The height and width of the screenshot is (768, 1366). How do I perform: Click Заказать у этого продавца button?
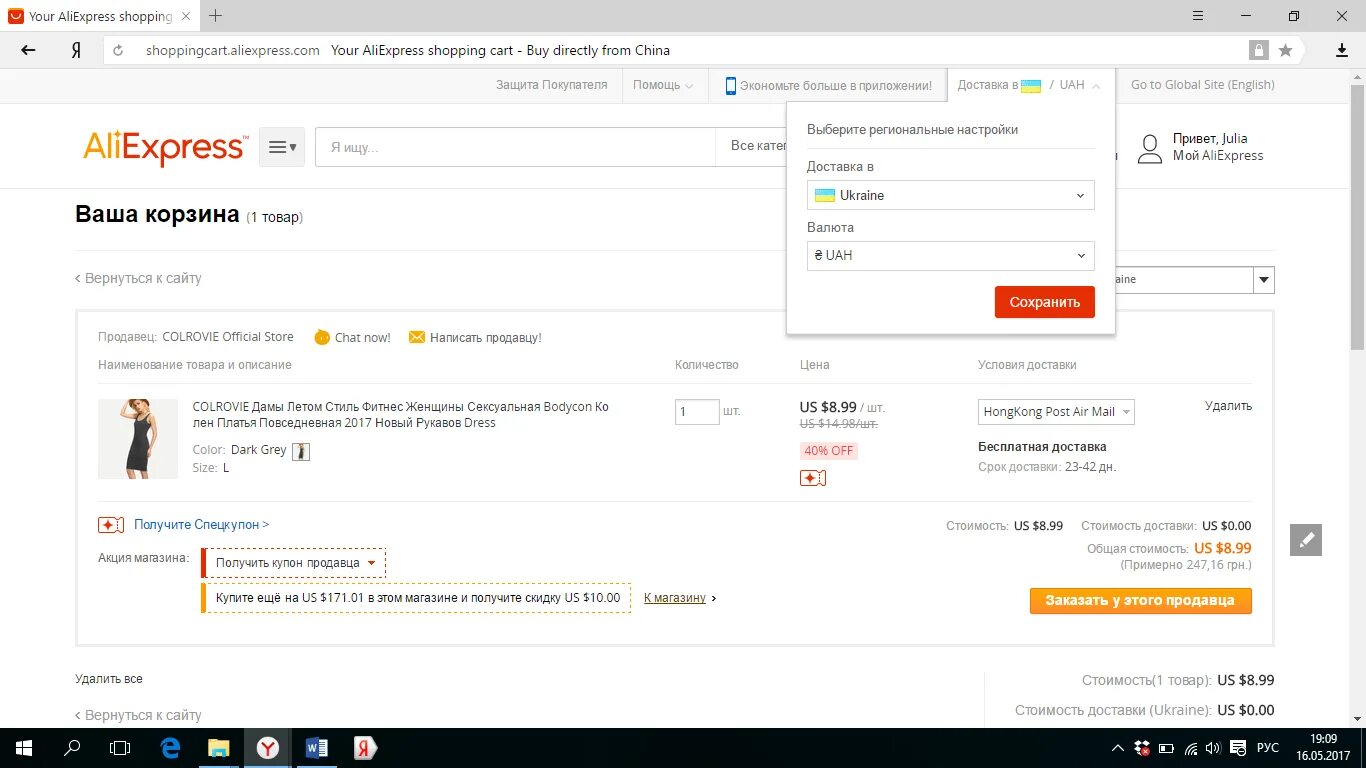pos(1141,601)
